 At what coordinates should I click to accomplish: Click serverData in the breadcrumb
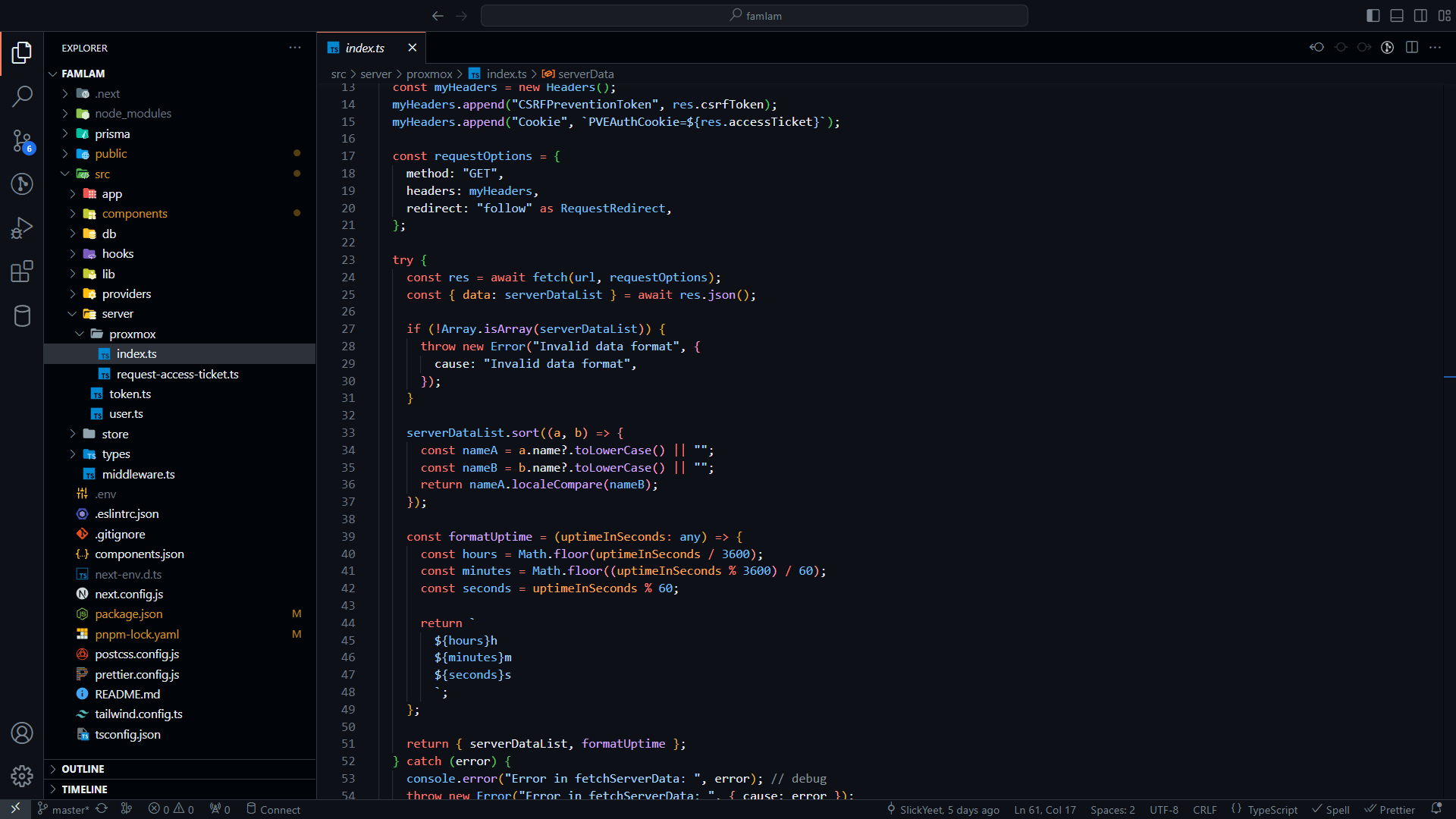pos(585,74)
